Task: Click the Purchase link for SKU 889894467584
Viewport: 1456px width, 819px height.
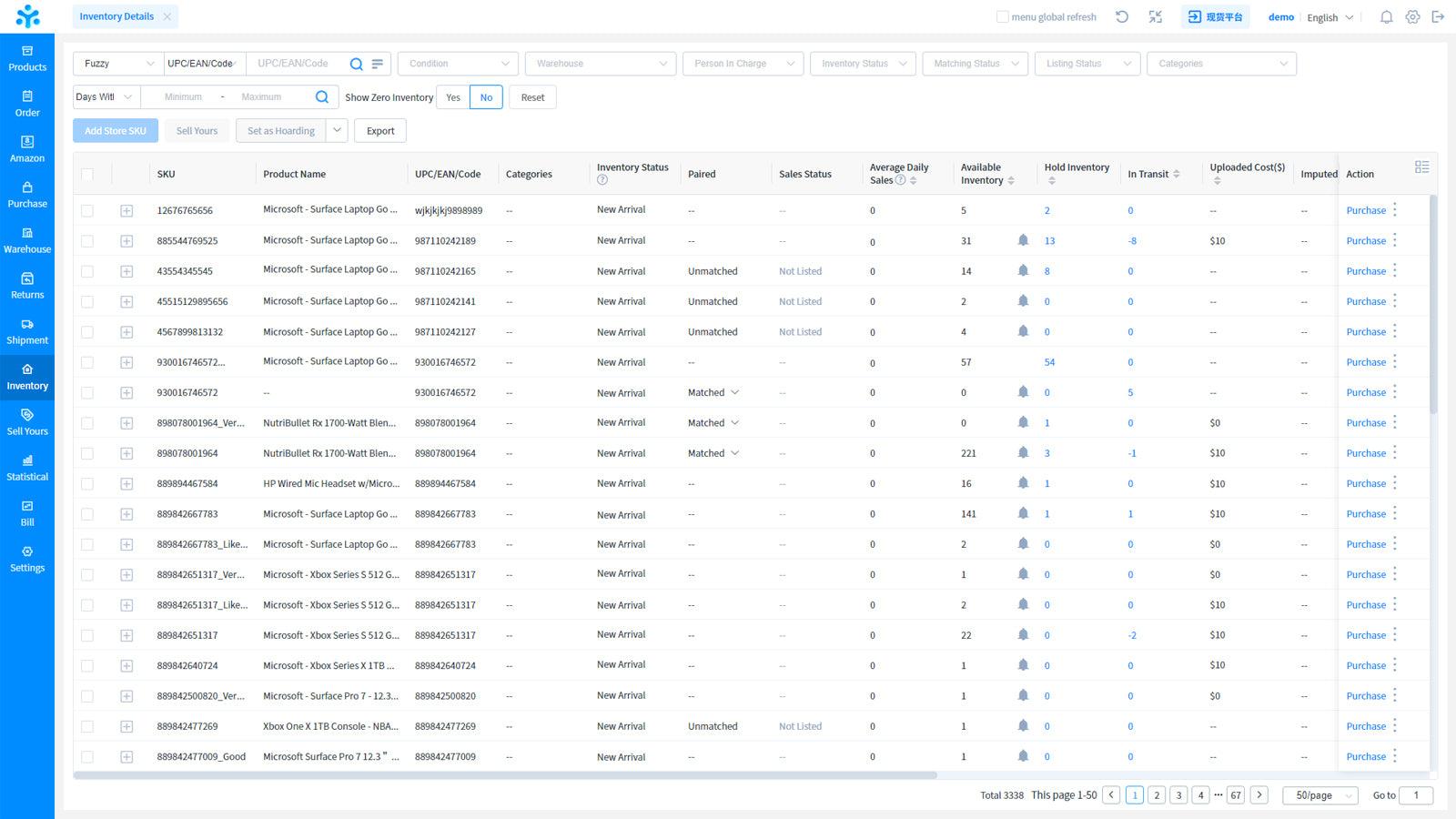Action: (x=1365, y=484)
